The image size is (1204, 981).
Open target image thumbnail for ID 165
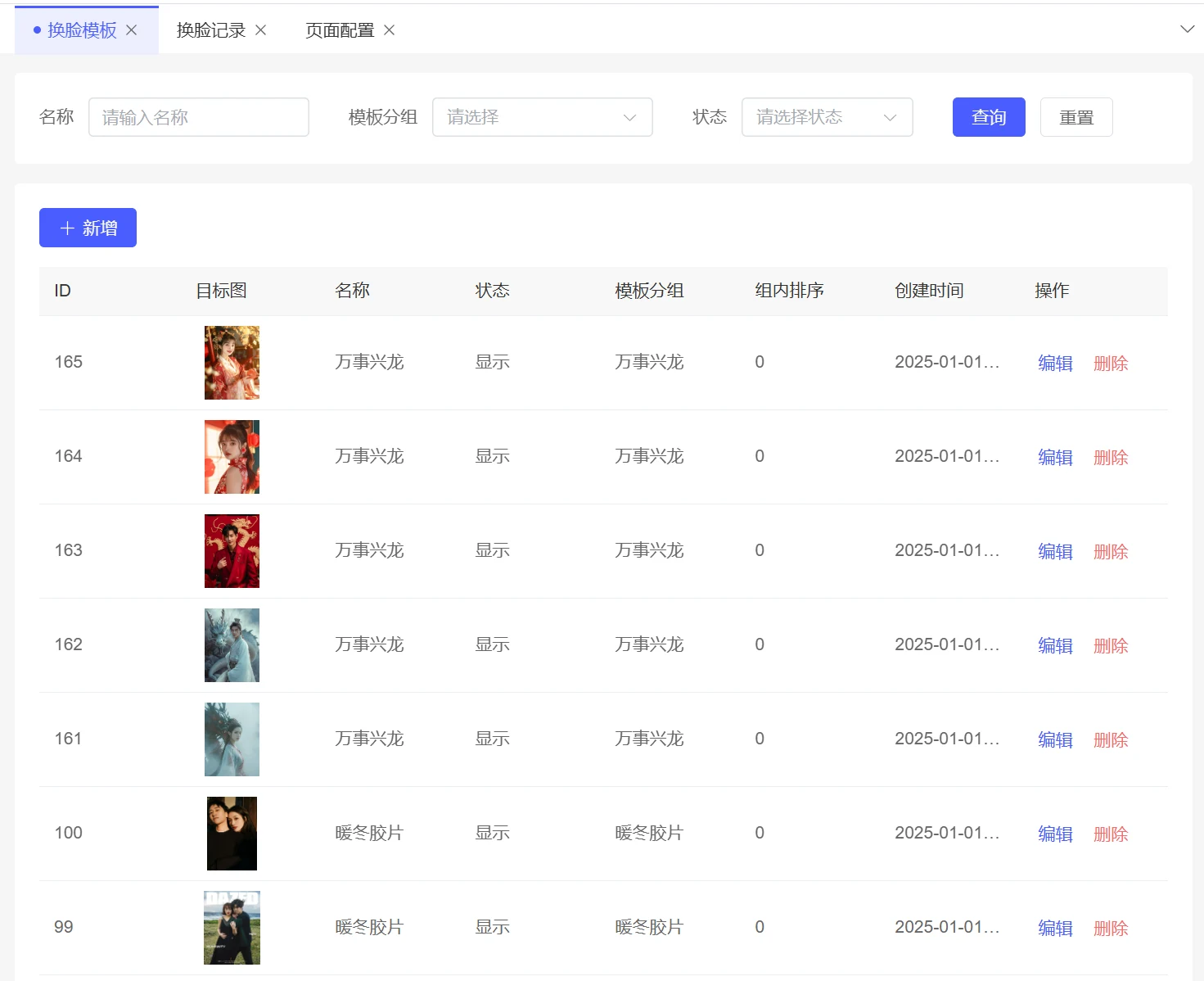pos(232,363)
